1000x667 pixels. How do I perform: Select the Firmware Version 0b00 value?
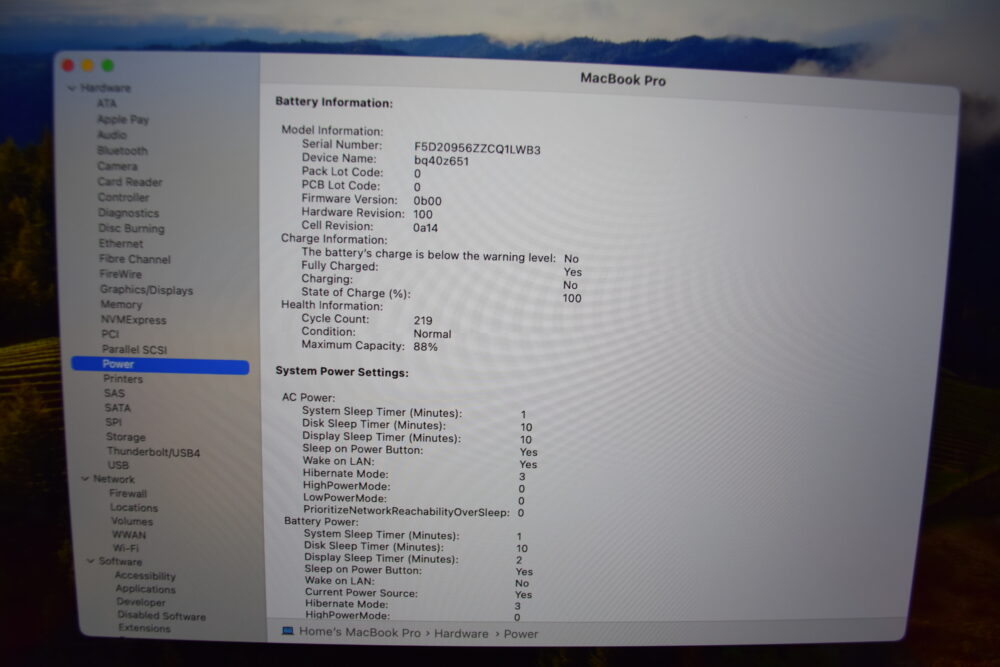[427, 201]
